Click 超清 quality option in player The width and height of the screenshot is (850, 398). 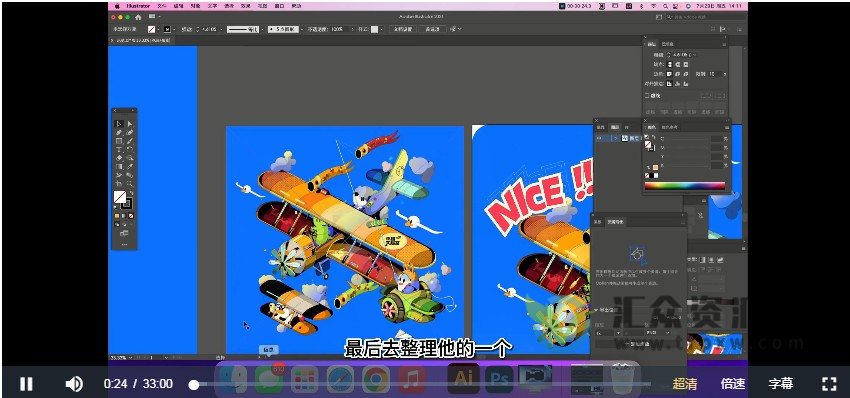pos(685,384)
